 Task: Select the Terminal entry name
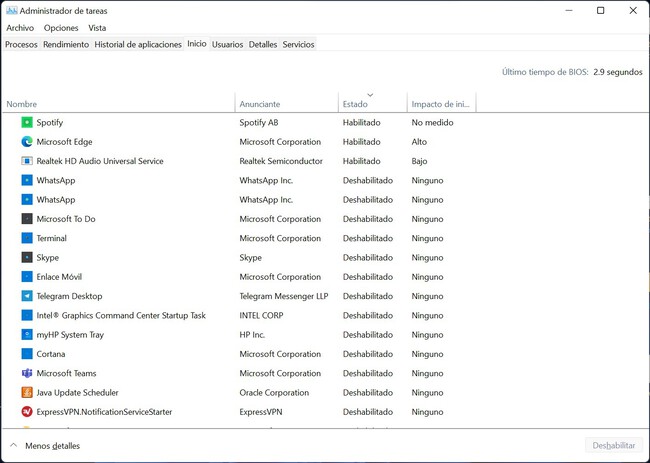pyautogui.click(x=51, y=238)
